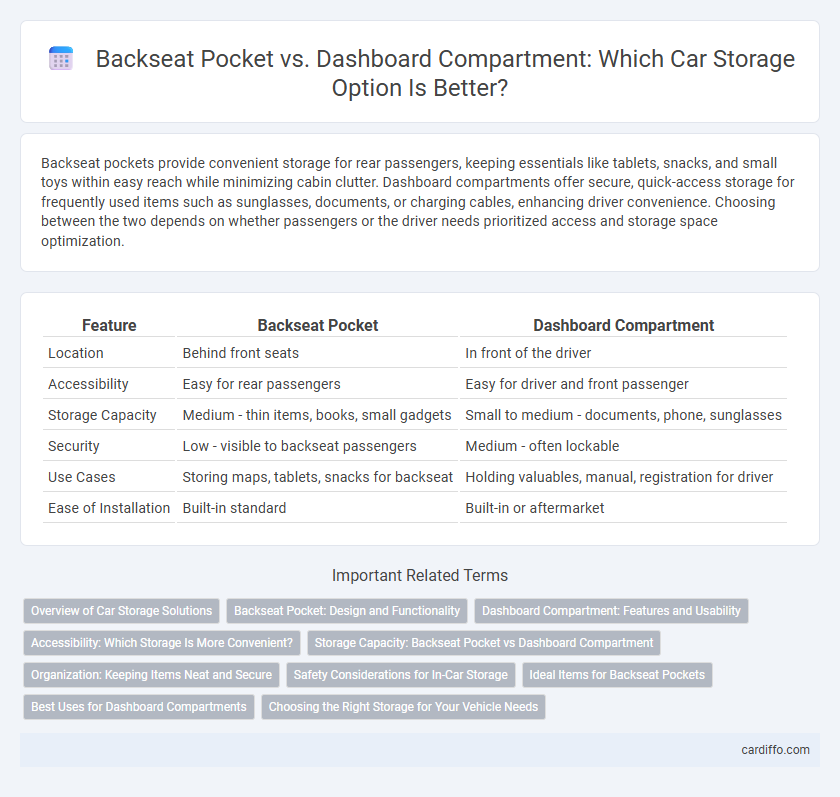Select the Backseat Pocket: Design and Functionality tag
Image resolution: width=840 pixels, height=797 pixels.
coord(347,611)
